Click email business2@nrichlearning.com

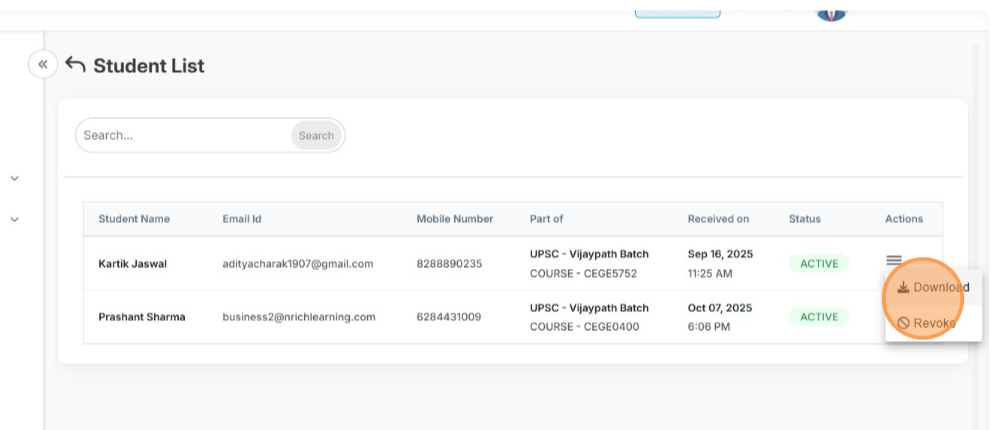point(299,317)
